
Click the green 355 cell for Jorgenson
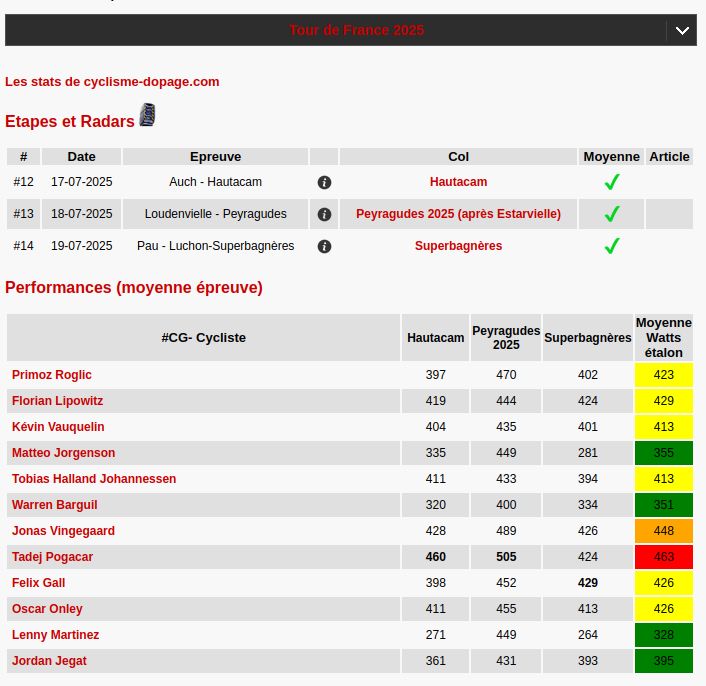pos(664,453)
